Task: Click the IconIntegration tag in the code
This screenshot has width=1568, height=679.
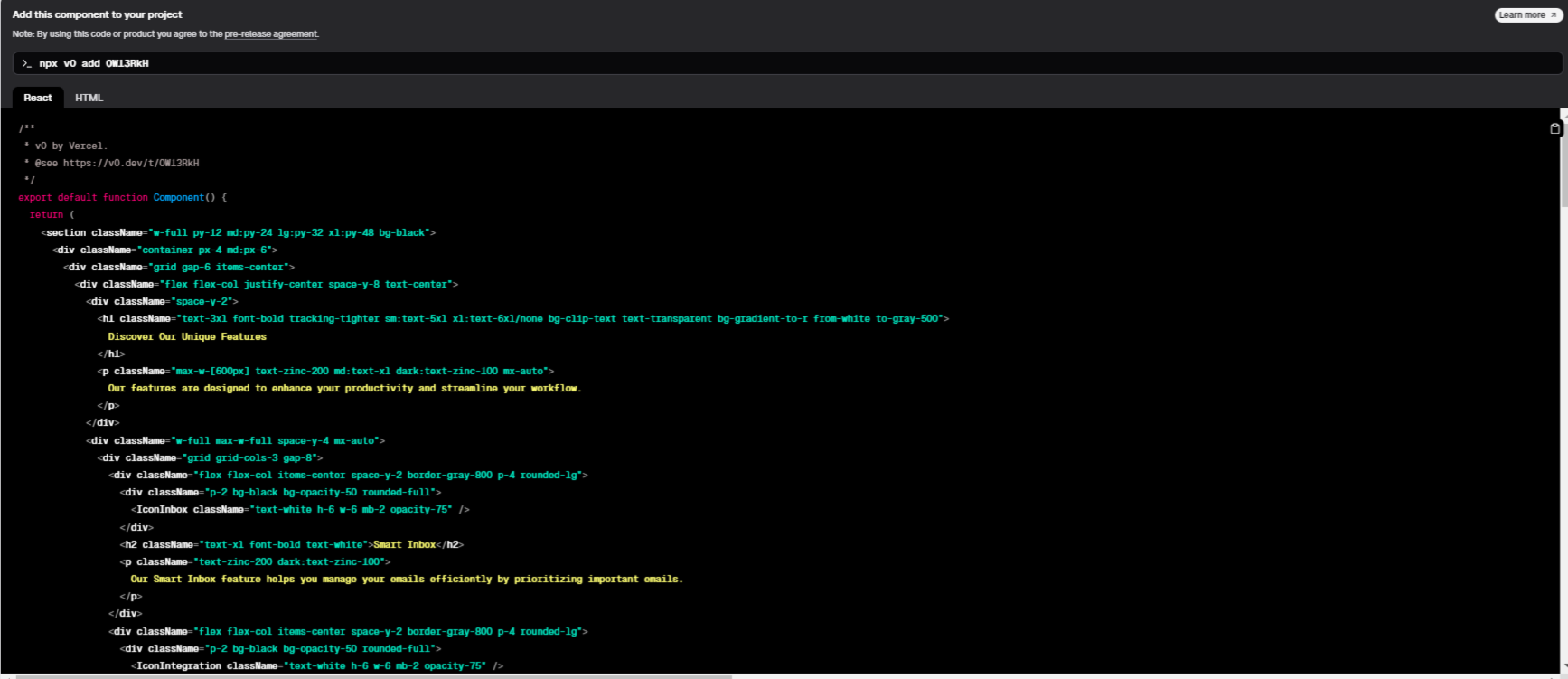Action: coord(179,666)
